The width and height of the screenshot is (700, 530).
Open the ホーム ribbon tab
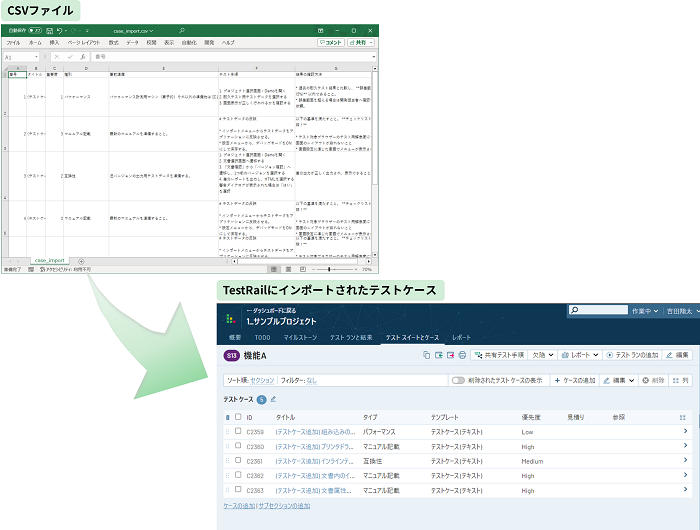click(x=35, y=43)
